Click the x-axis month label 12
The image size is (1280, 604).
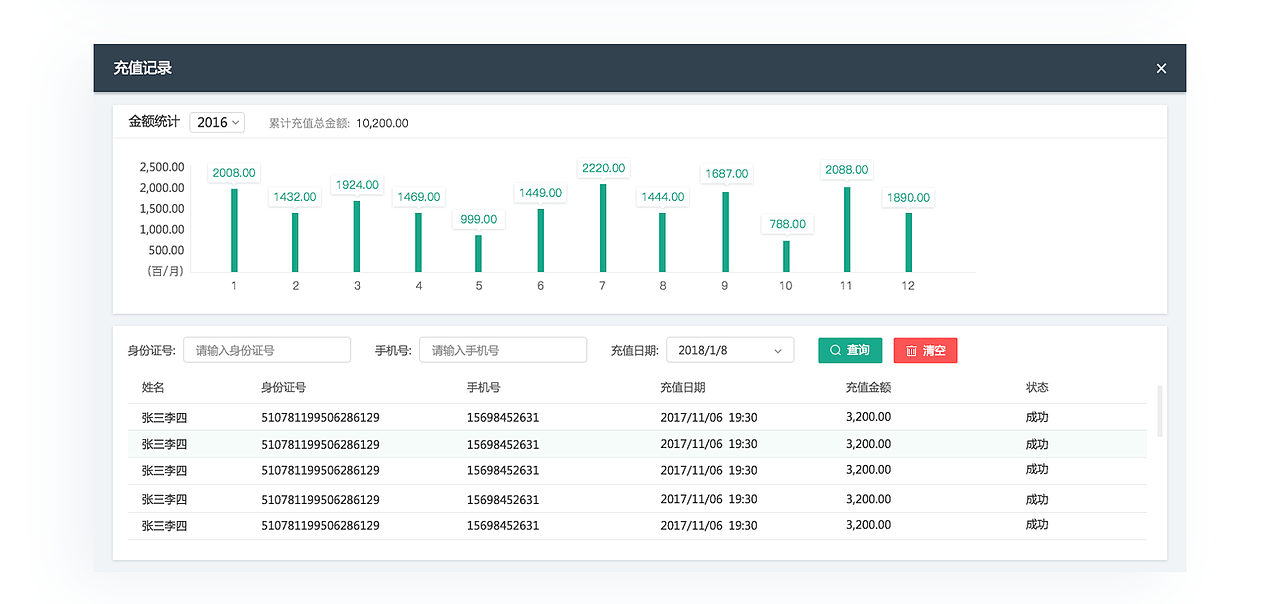[908, 286]
